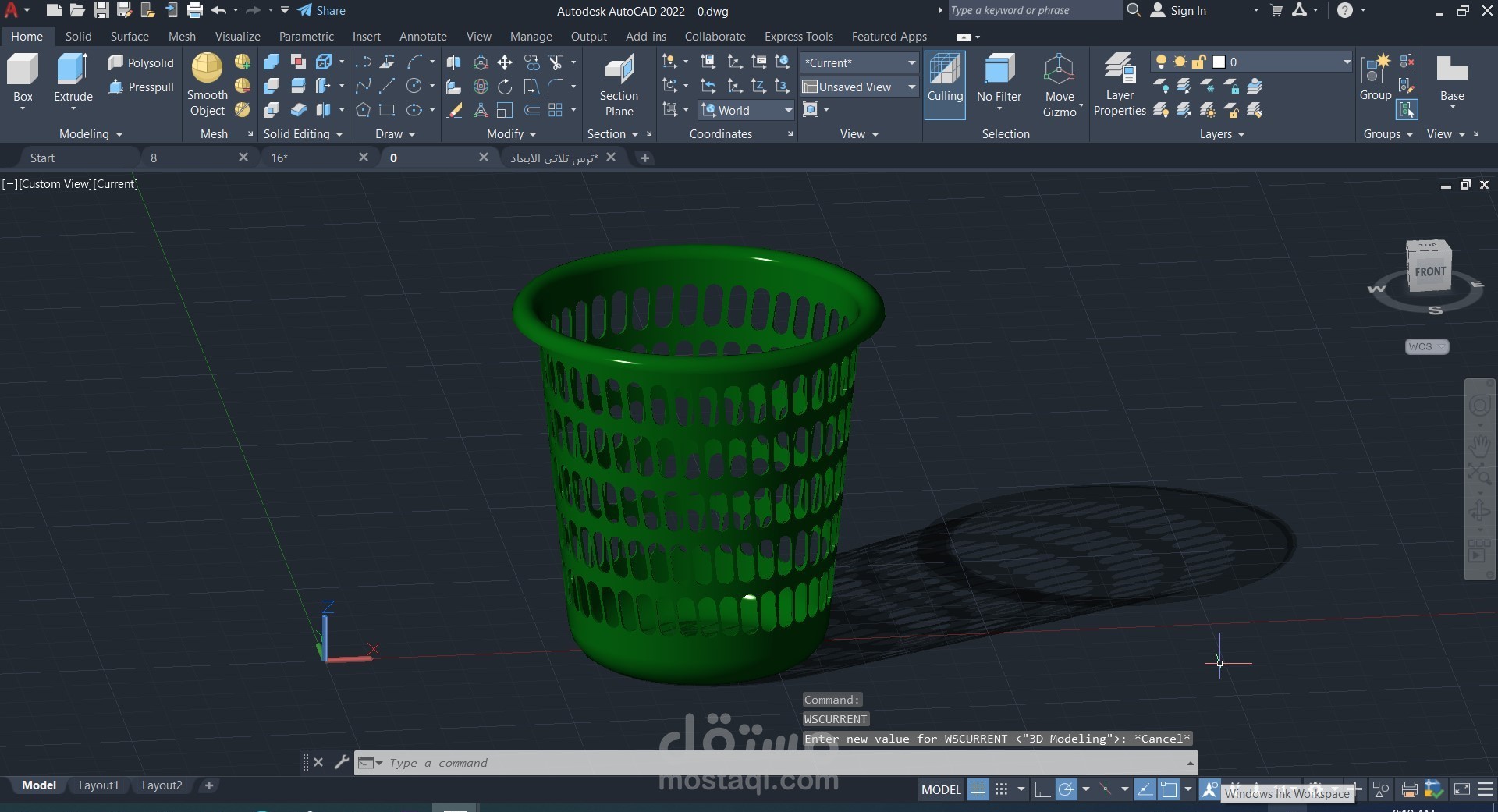Open Layer Properties manager
1498x812 pixels.
point(1120,84)
